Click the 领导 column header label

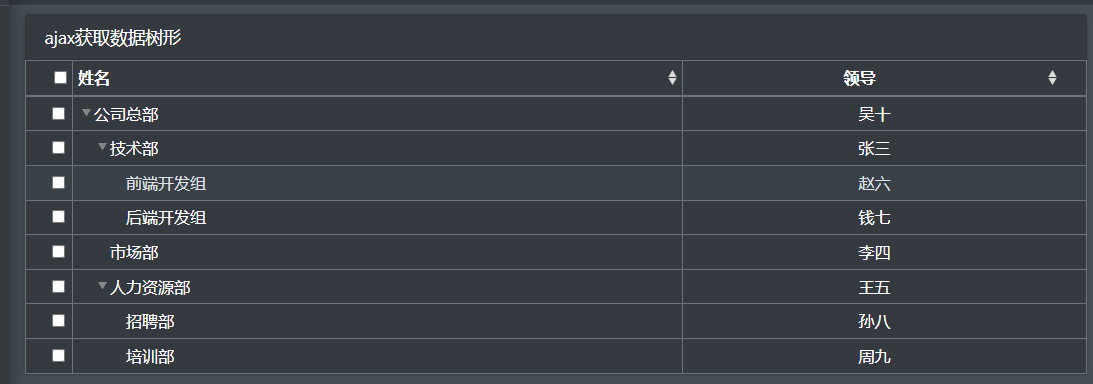[x=859, y=79]
